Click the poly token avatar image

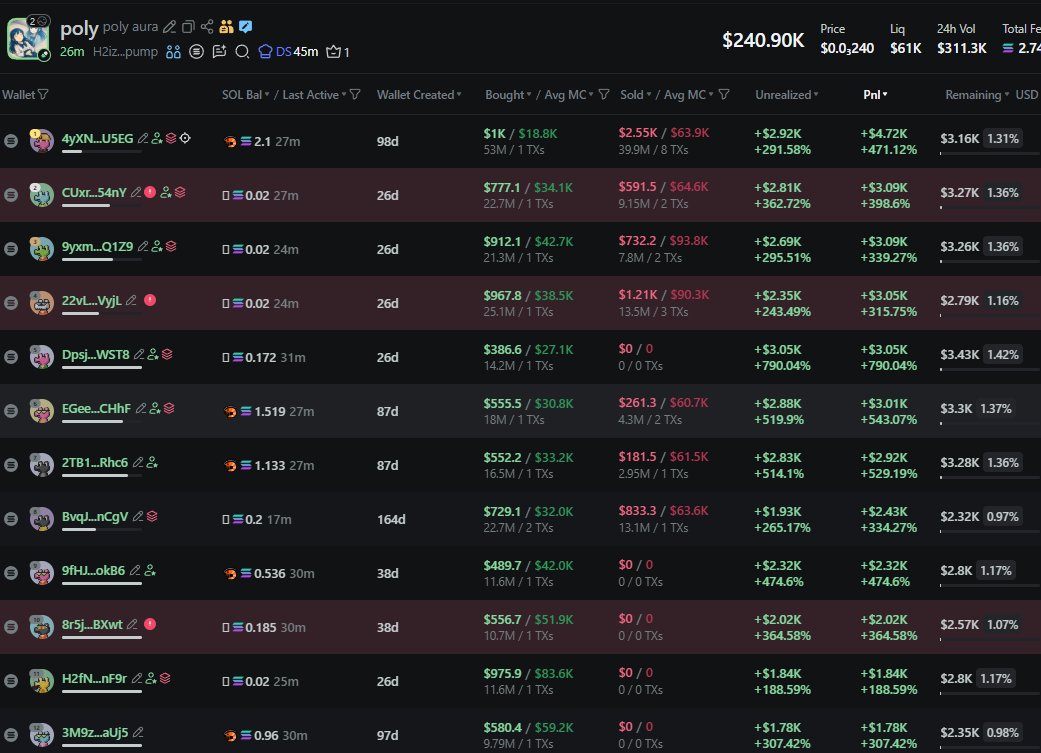[x=28, y=38]
